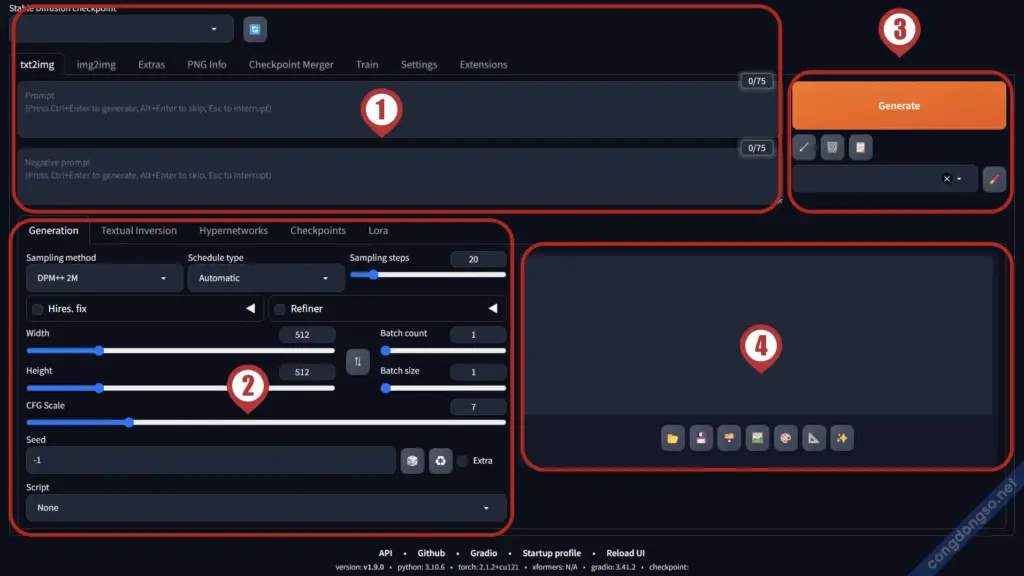Click the palette icon to send to inpaint
The width and height of the screenshot is (1024, 576).
pos(786,438)
